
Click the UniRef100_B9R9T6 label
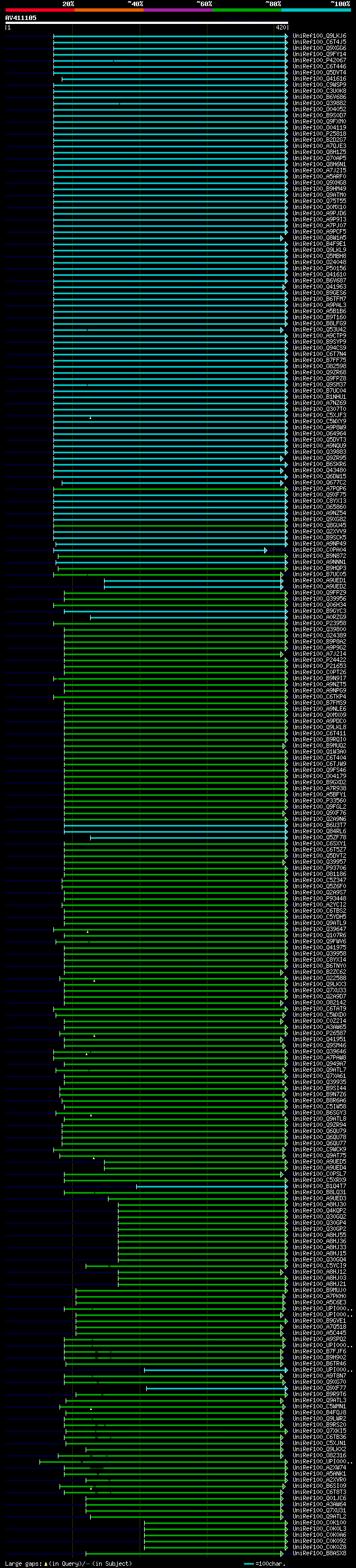(319, 1394)
